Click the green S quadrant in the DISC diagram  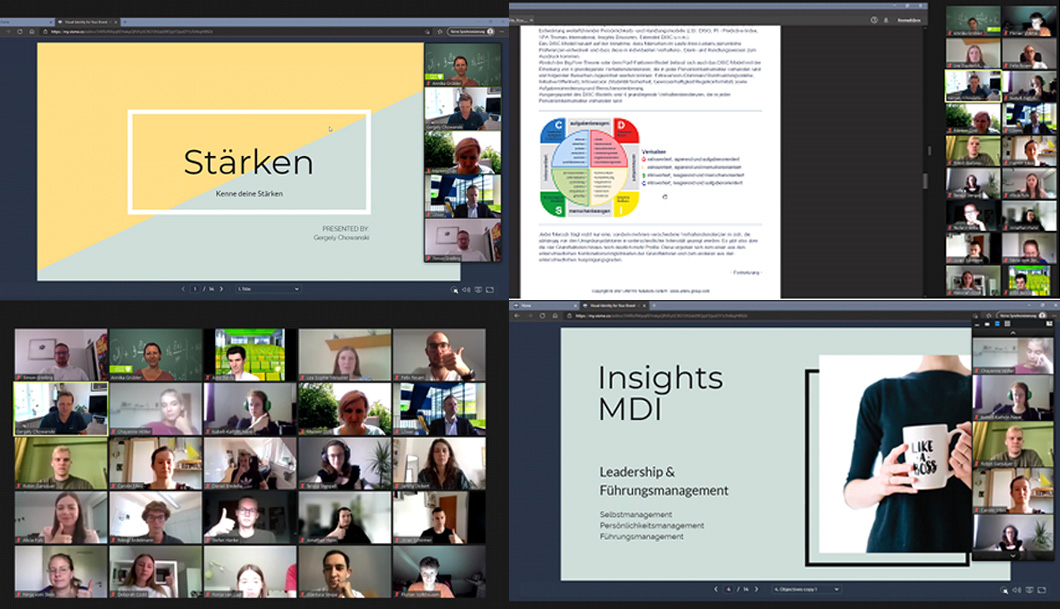tap(553, 205)
